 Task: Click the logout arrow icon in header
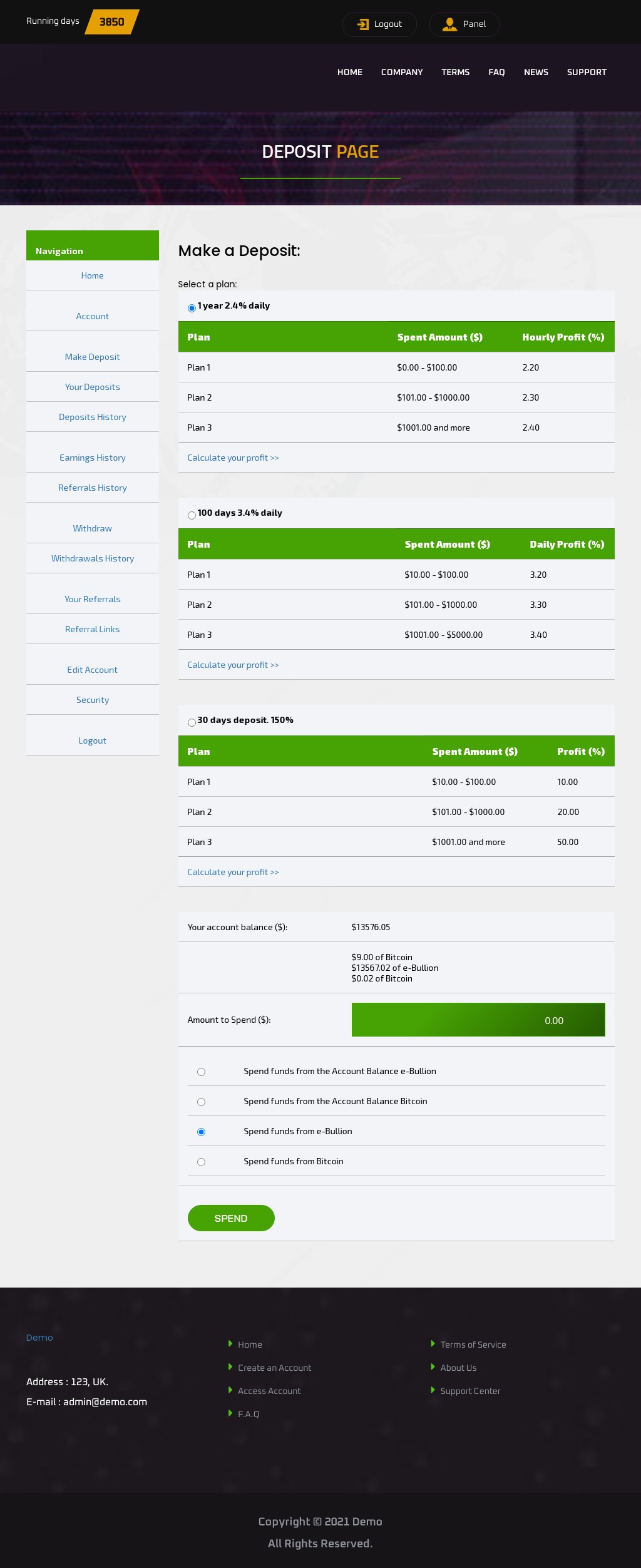(x=363, y=24)
